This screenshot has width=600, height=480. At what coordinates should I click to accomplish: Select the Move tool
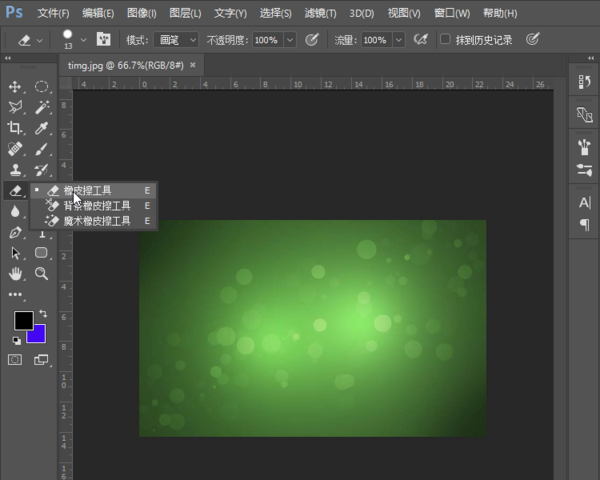[15, 87]
